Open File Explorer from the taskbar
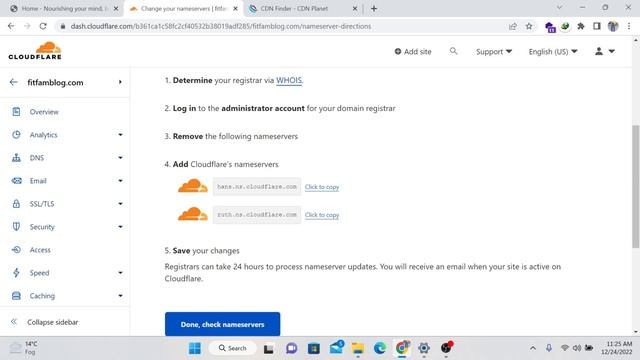Viewport: 640px width, 360px height. (x=358, y=348)
